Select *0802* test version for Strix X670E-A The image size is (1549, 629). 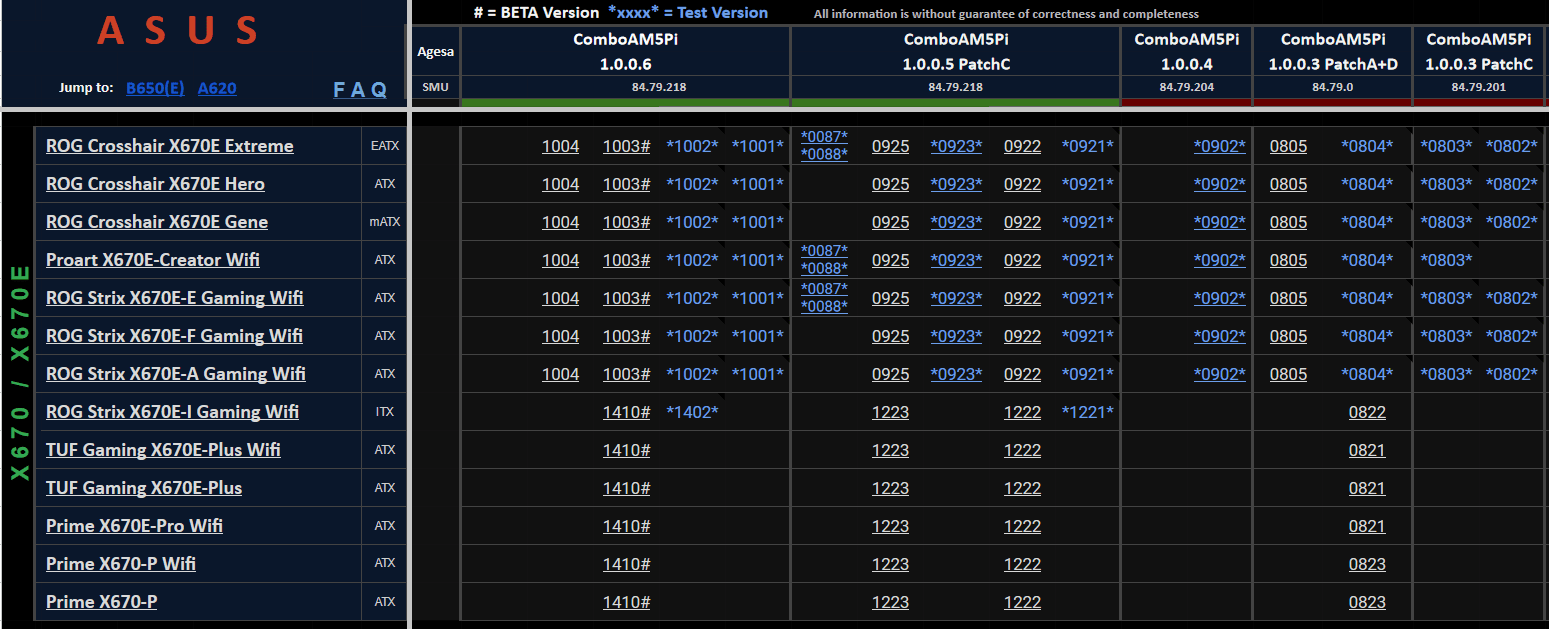(x=1512, y=374)
